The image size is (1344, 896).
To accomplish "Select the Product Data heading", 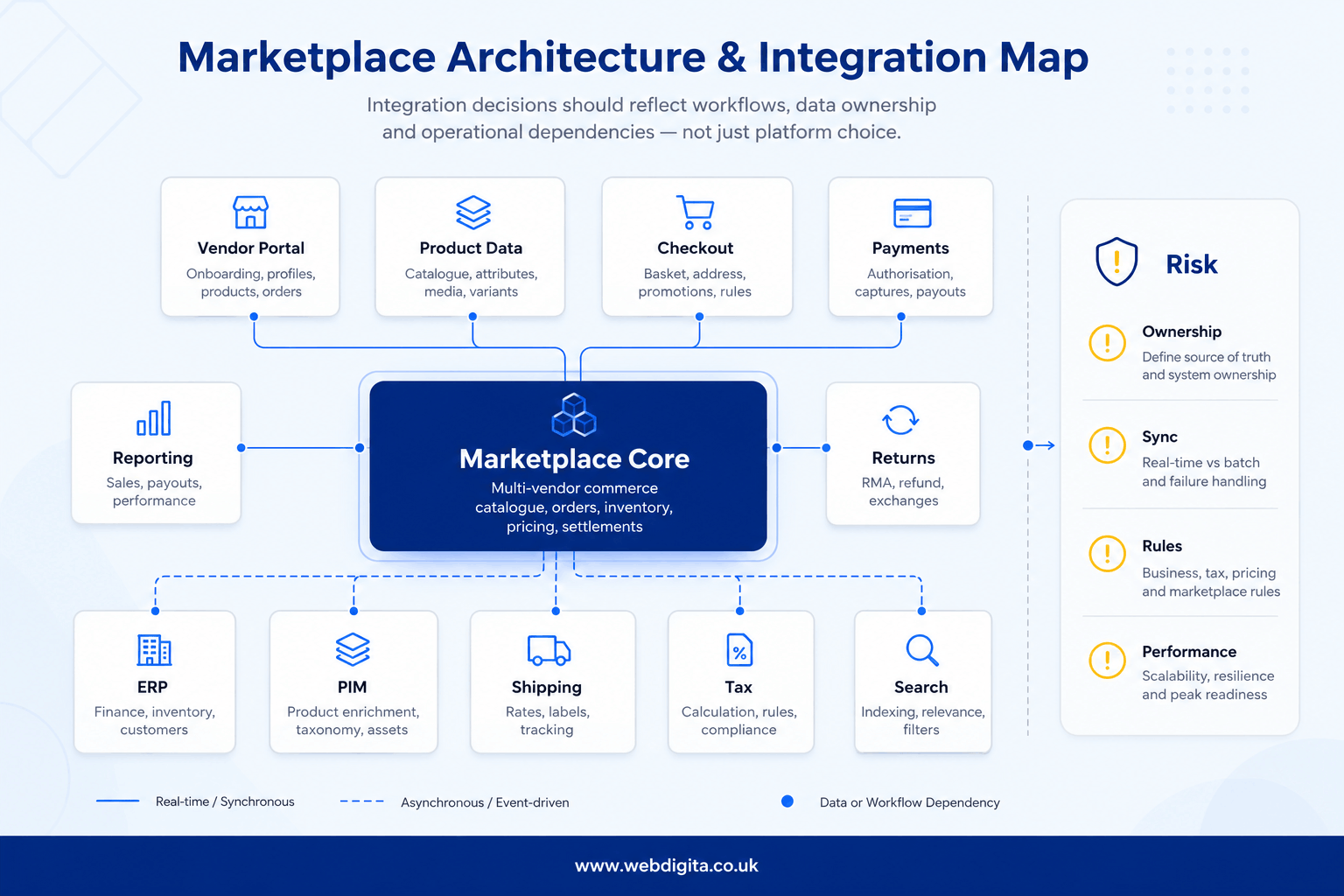I will 471,248.
